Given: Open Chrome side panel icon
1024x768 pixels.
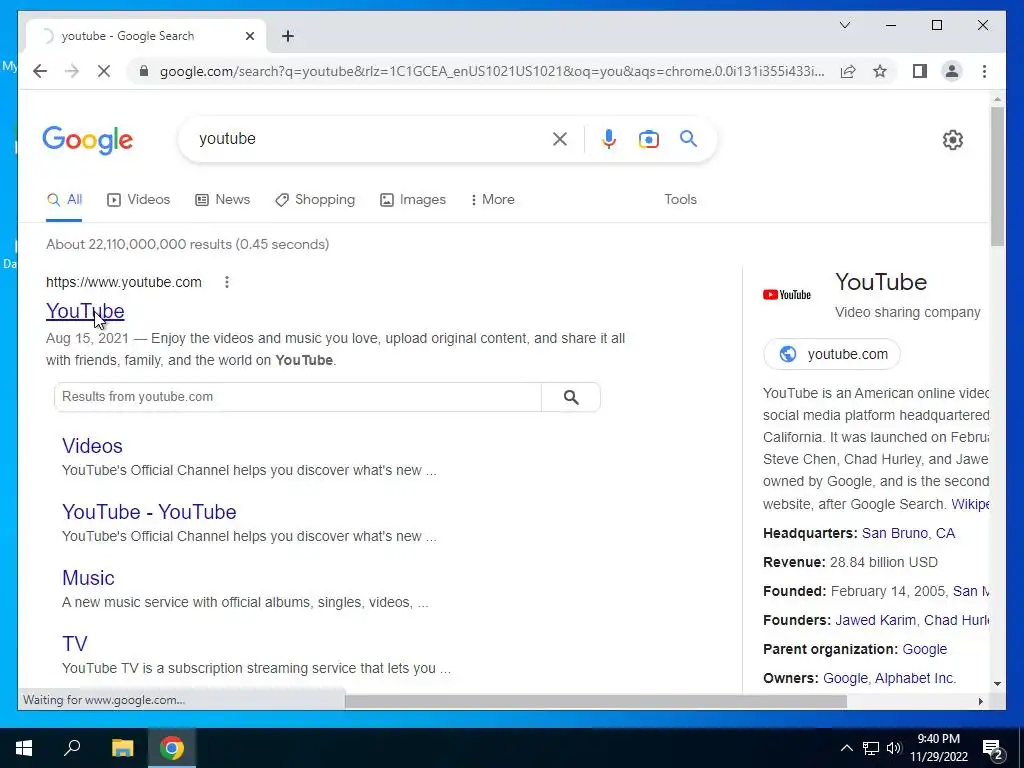Looking at the screenshot, I should [x=920, y=71].
